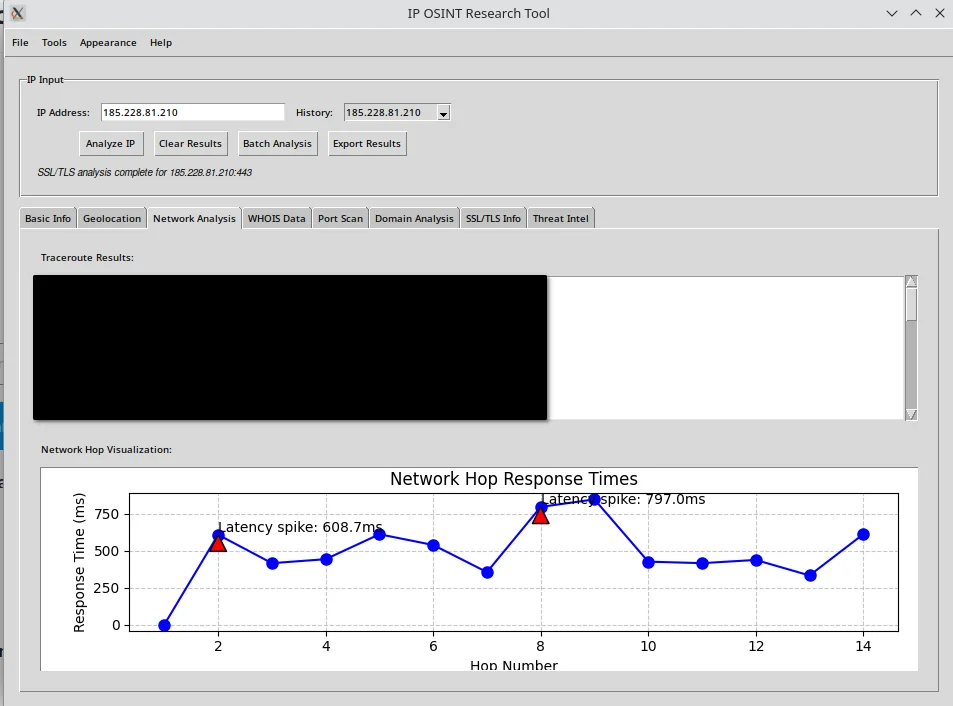Click the 'Hop Number' axis label
The height and width of the screenshot is (706, 953).
pyautogui.click(x=514, y=665)
